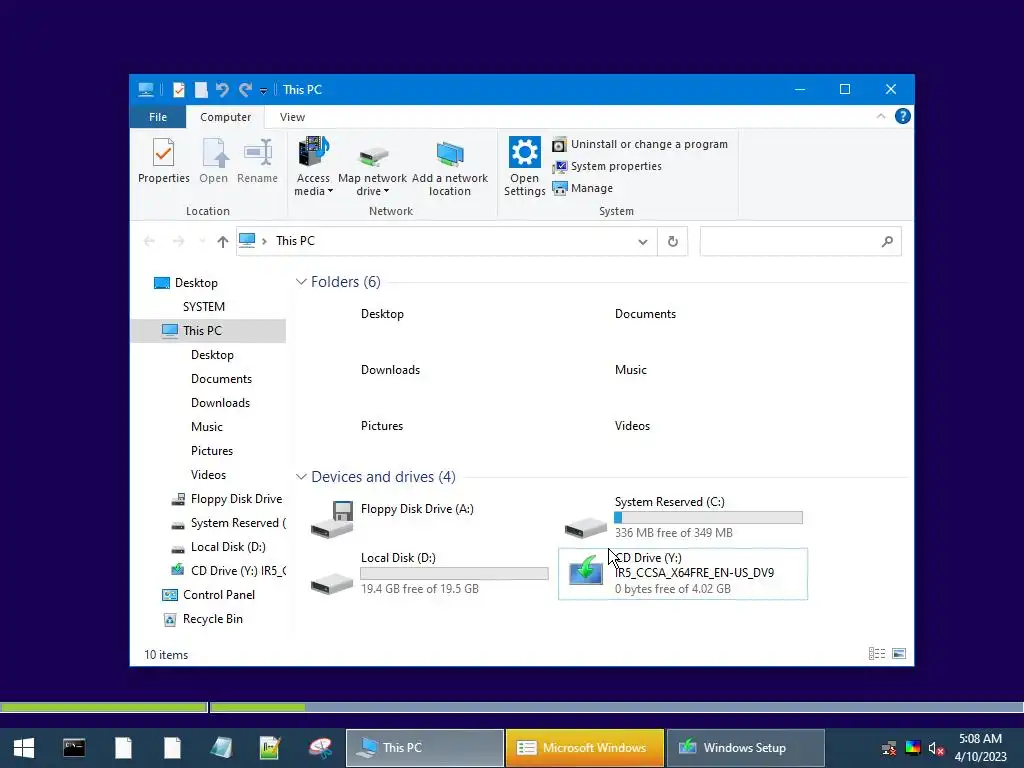
Task: Click the This PC taskbar button
Action: [424, 748]
